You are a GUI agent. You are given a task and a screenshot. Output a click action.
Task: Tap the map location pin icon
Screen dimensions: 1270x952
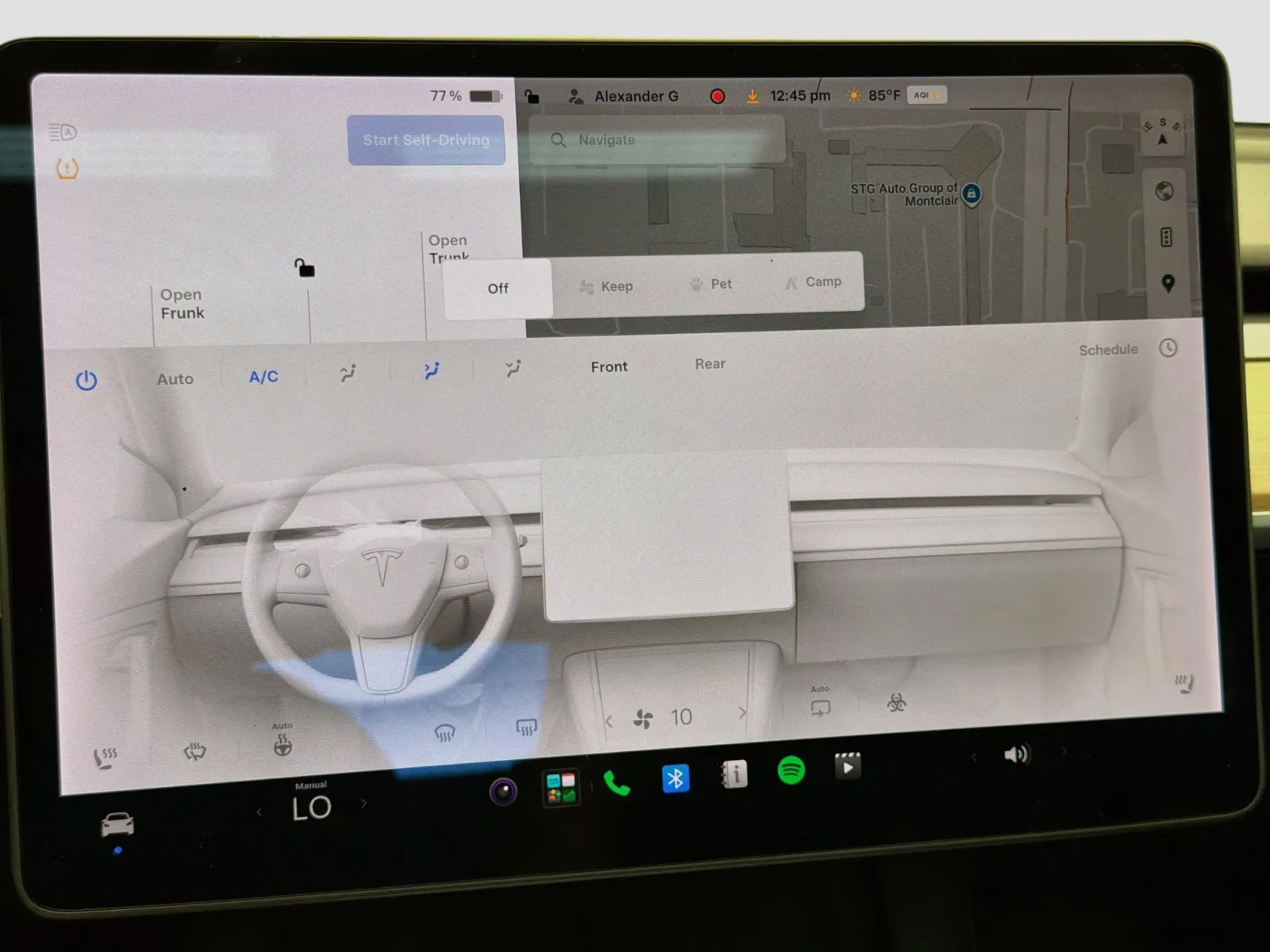(1168, 283)
